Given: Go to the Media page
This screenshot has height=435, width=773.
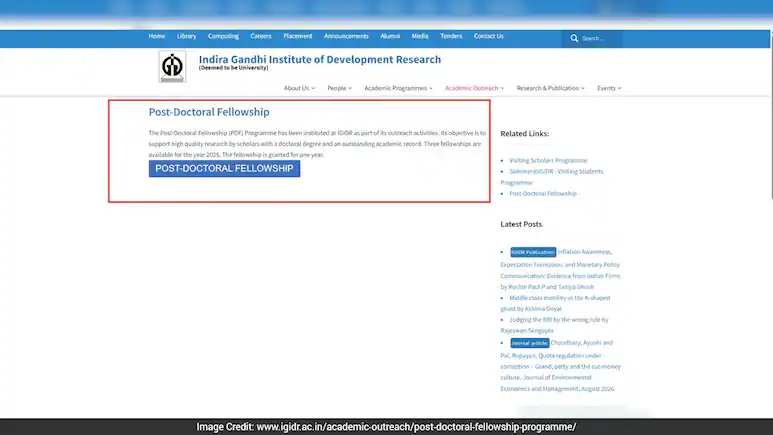Looking at the screenshot, I should point(420,36).
